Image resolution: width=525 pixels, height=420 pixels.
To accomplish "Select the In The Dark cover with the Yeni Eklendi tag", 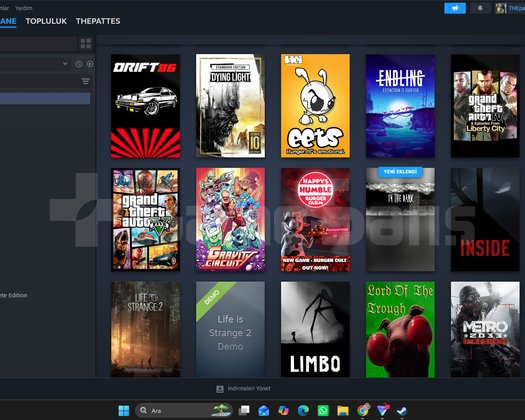I will coord(400,220).
